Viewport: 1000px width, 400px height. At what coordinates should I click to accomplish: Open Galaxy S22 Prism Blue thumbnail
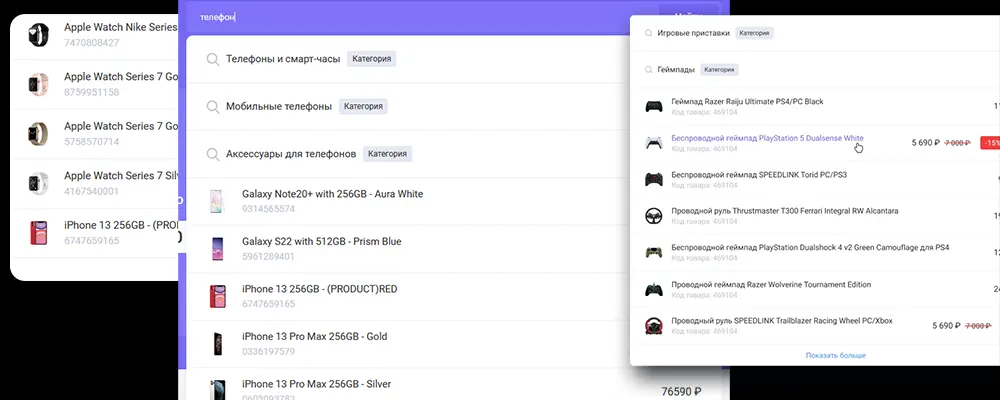pos(217,249)
